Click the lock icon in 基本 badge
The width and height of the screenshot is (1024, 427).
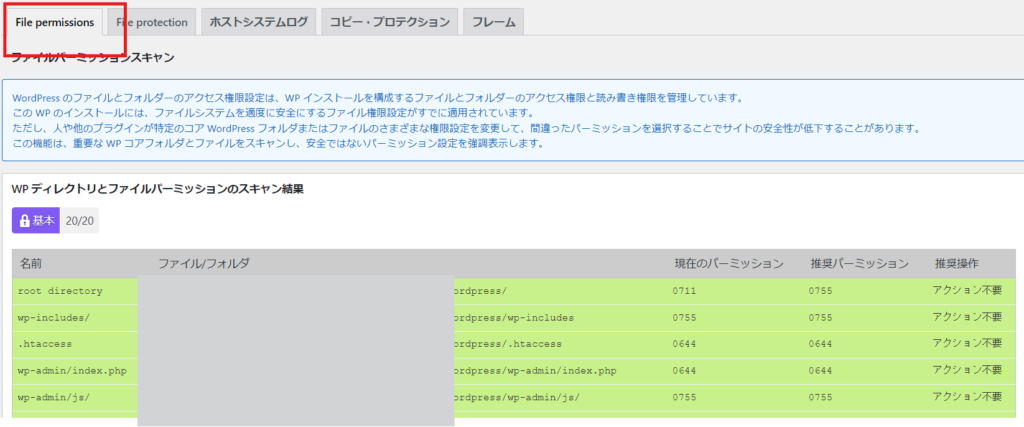click(x=25, y=220)
